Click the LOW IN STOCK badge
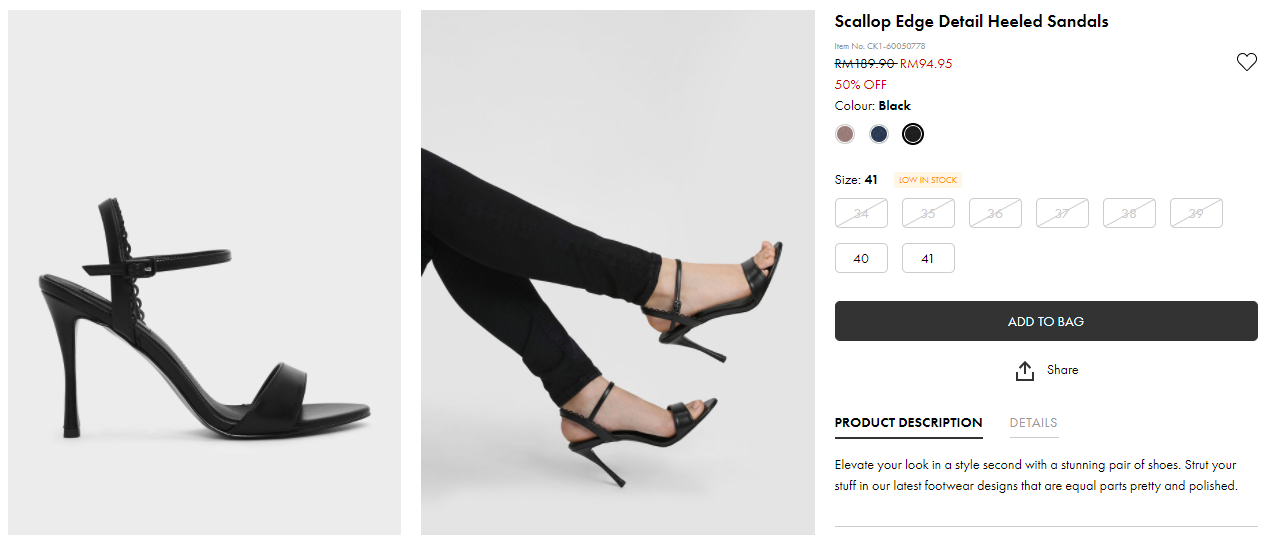 click(x=927, y=181)
